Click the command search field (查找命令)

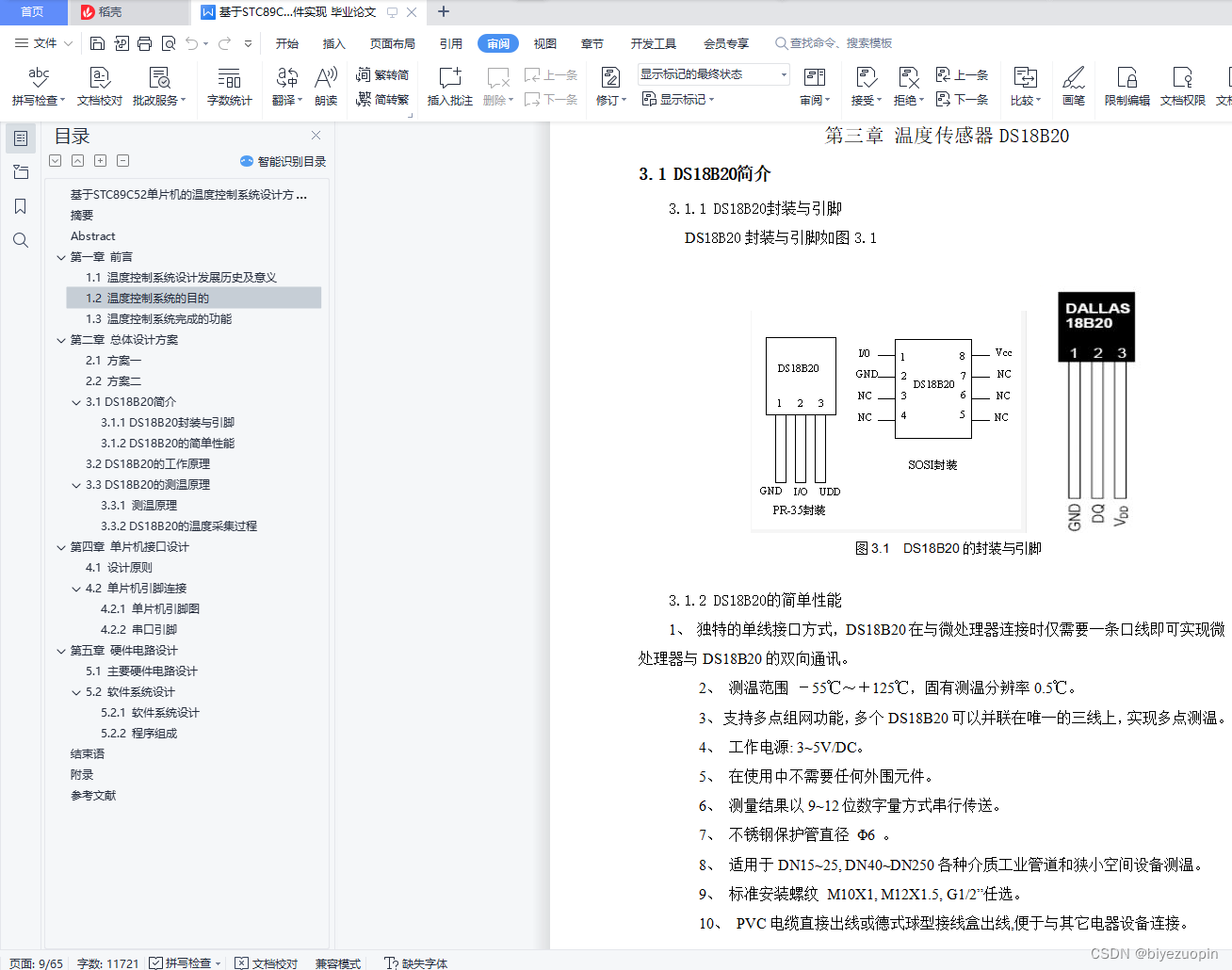click(x=835, y=43)
